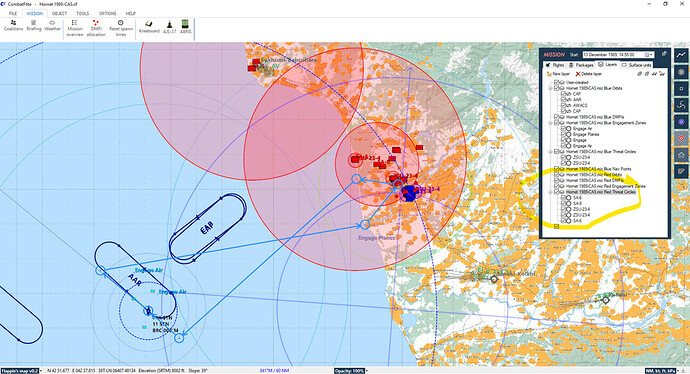Open the AJS-37 tool
This screenshot has height=374, width=690.
169,26
